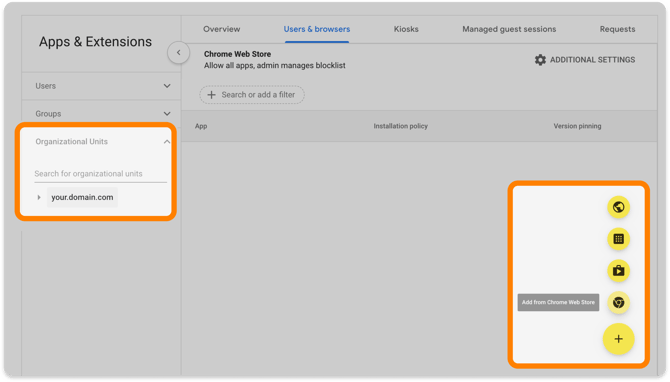
Task: Click the yellow plus add button
Action: [x=618, y=339]
